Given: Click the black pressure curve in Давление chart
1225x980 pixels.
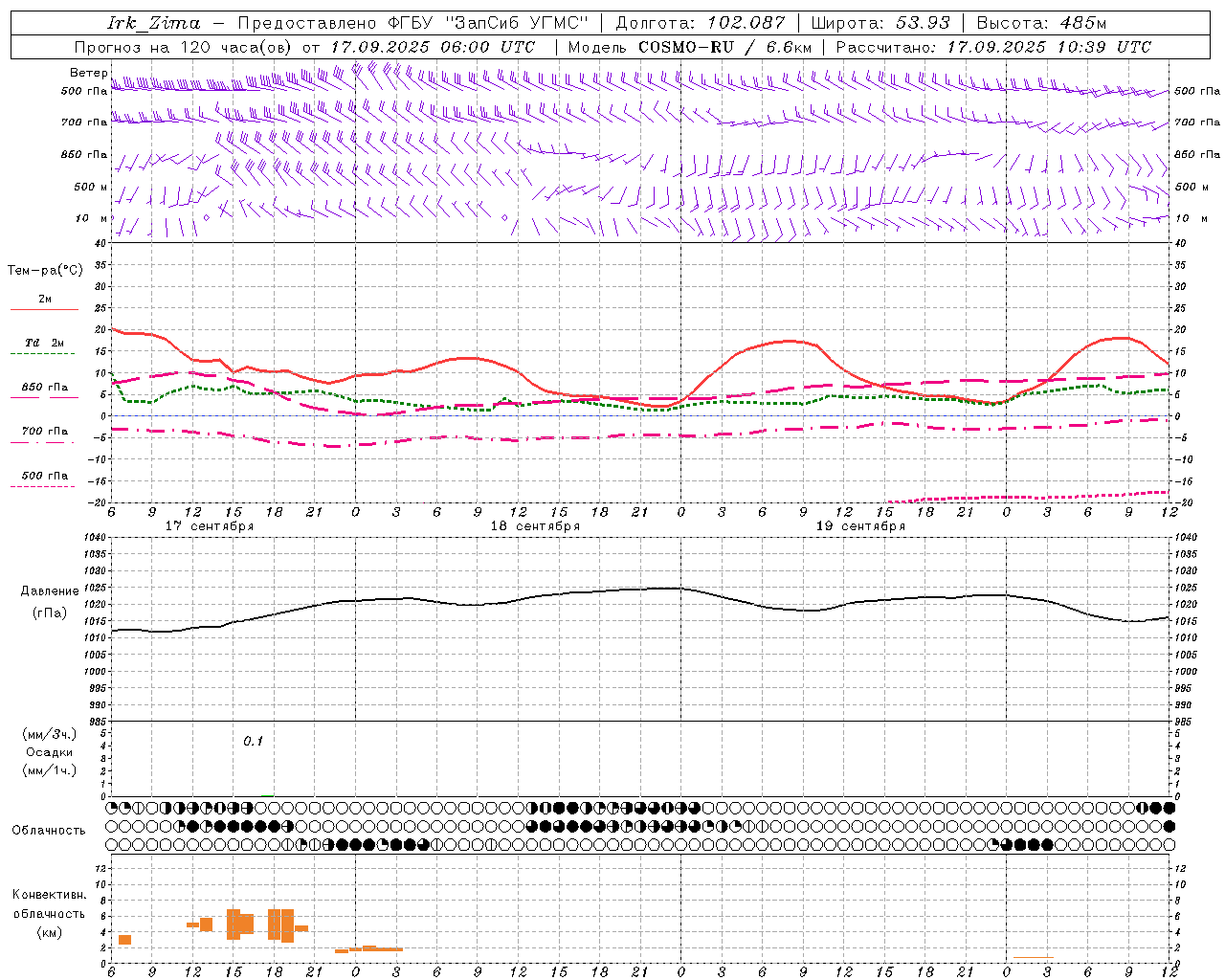Looking at the screenshot, I should pyautogui.click(x=641, y=590).
